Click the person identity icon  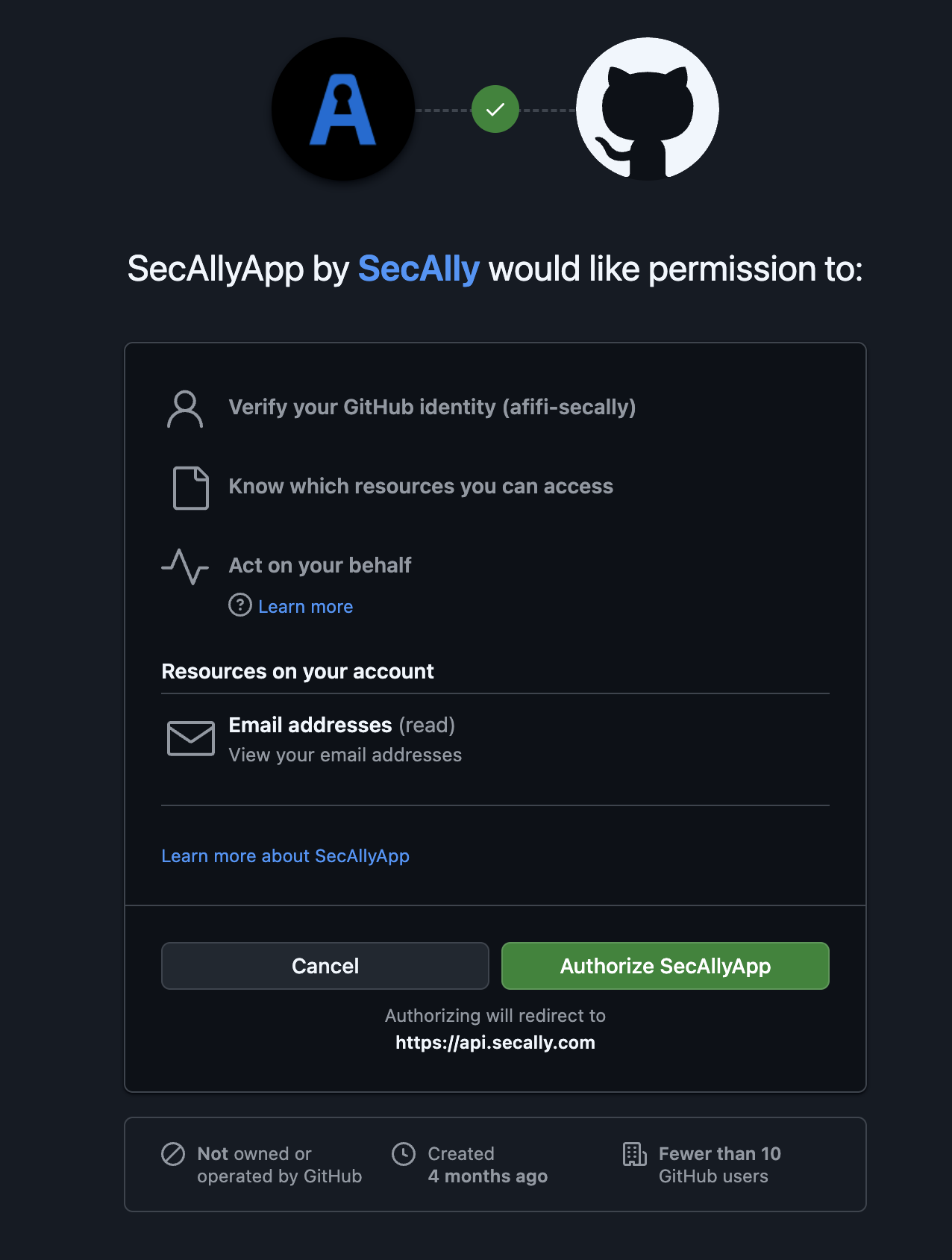point(186,408)
